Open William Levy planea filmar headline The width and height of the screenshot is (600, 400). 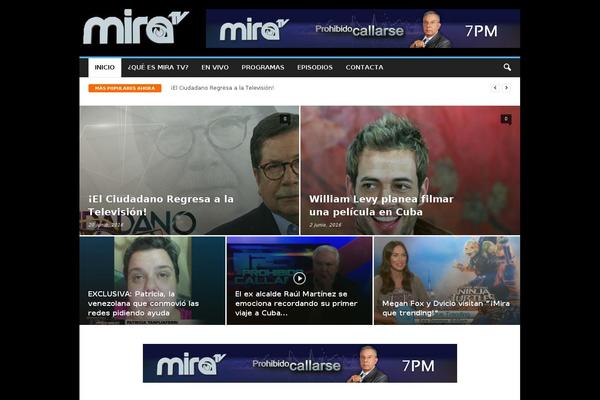381,205
